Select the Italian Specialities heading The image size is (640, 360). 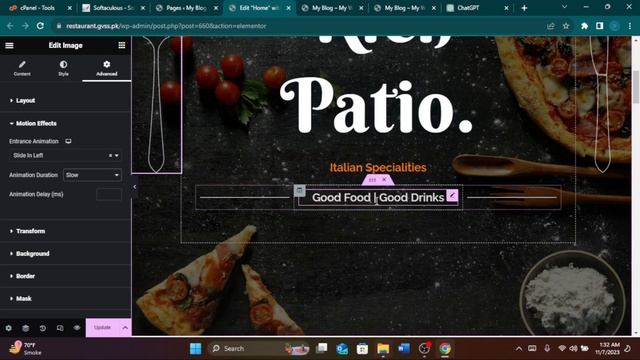(x=378, y=167)
